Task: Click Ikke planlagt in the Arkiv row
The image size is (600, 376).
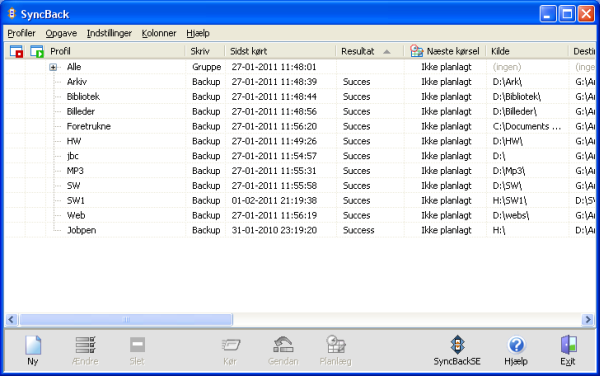Action: (446, 82)
